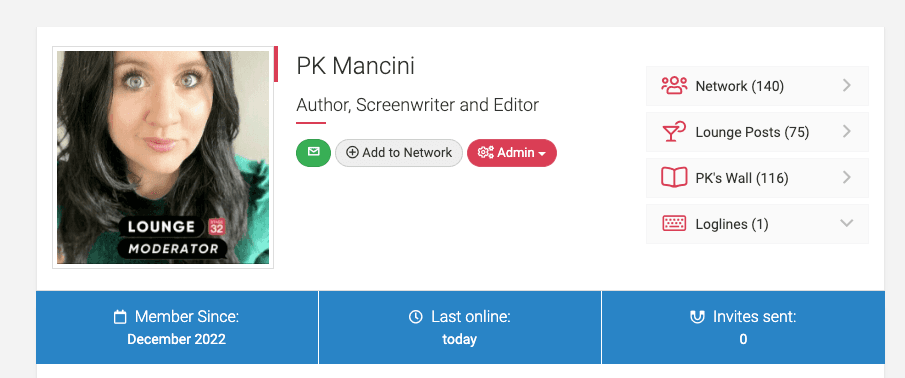
Task: Select the PK's Wall (116) item
Action: pyautogui.click(x=757, y=178)
